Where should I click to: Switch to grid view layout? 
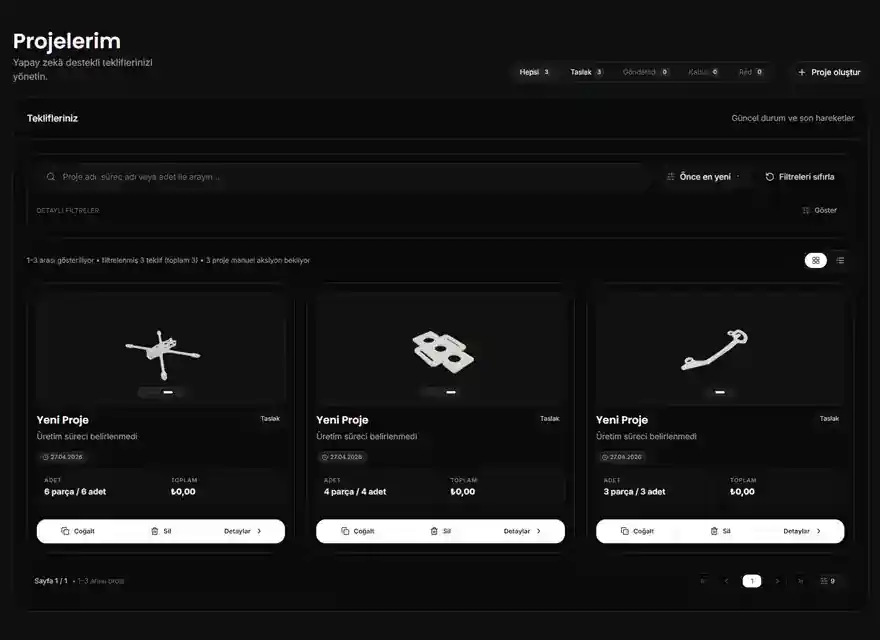point(815,260)
